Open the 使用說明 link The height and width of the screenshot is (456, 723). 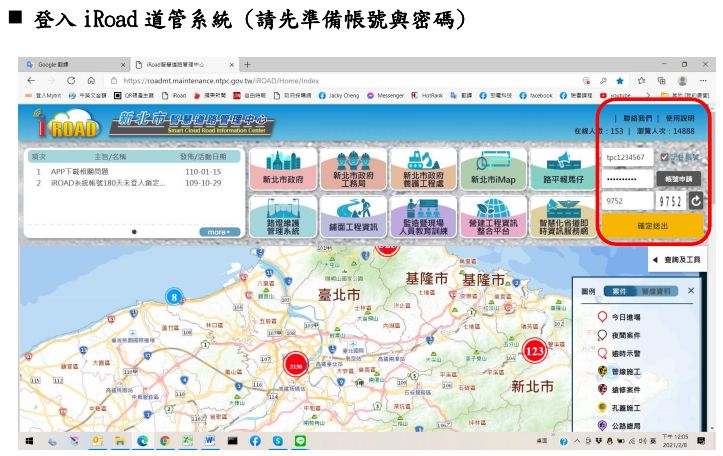pos(680,118)
